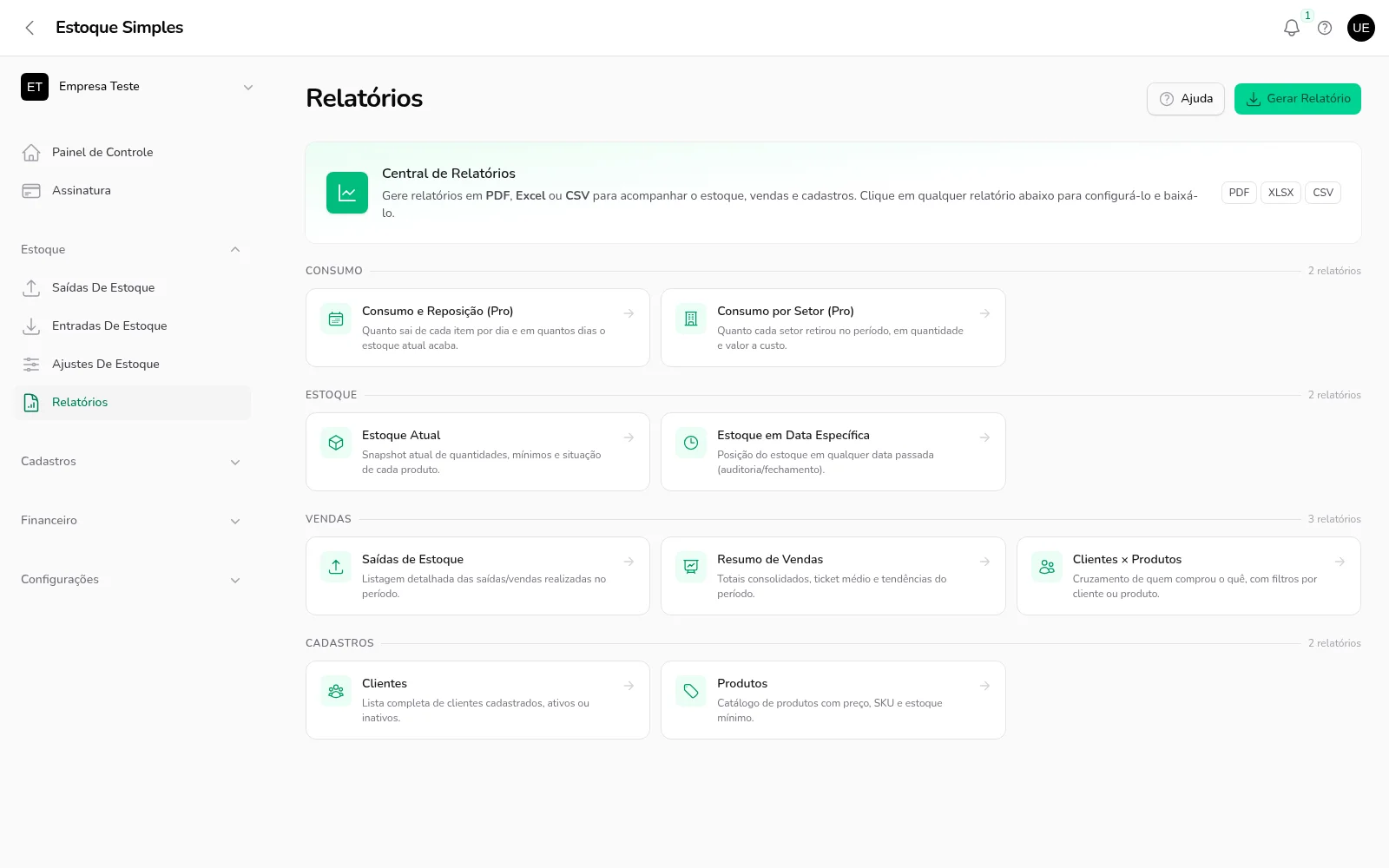Click the Gerar Relatório button
The width and height of the screenshot is (1389, 868).
[1298, 99]
